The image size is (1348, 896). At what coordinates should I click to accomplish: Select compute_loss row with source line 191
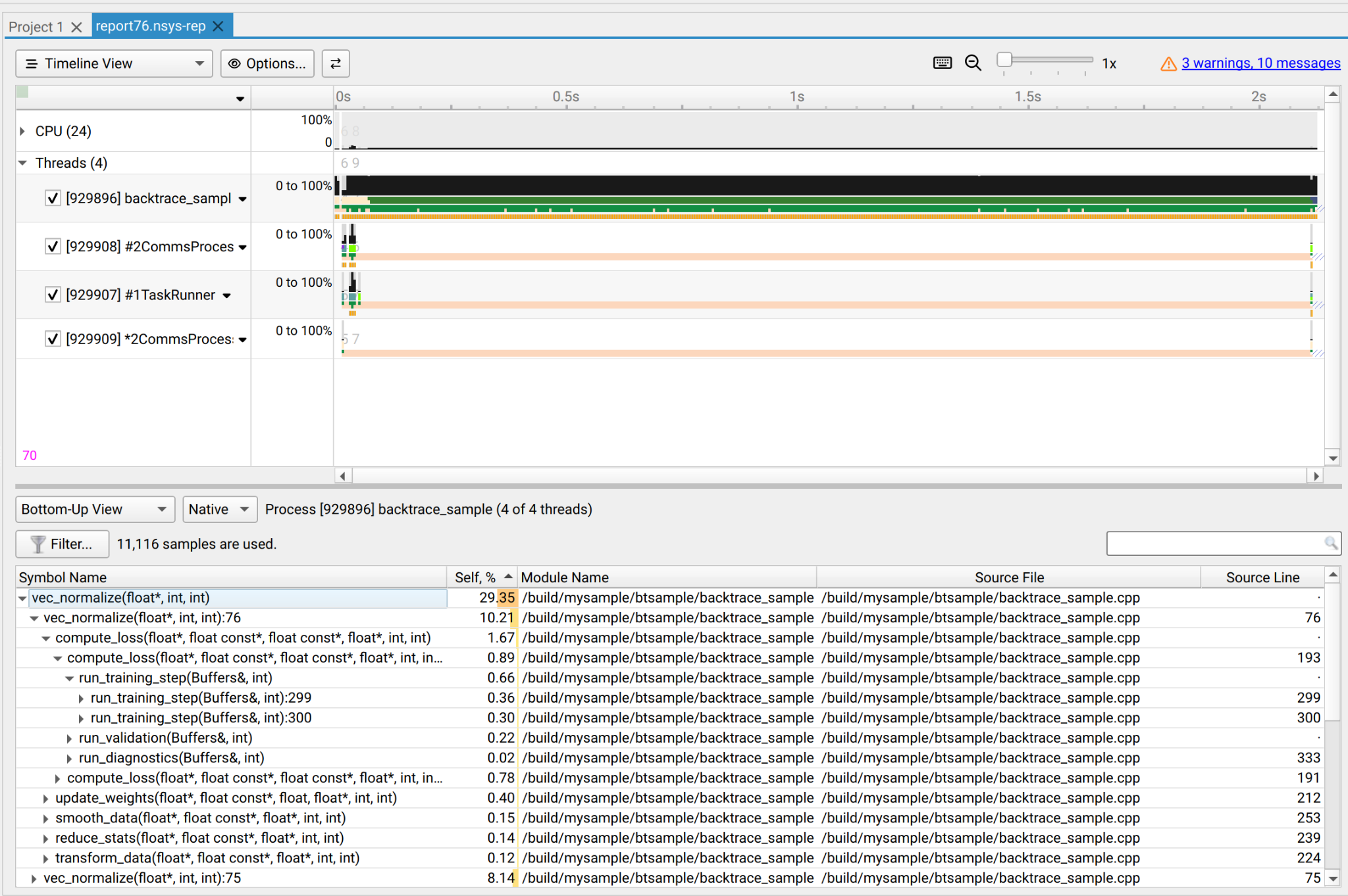coord(669,778)
